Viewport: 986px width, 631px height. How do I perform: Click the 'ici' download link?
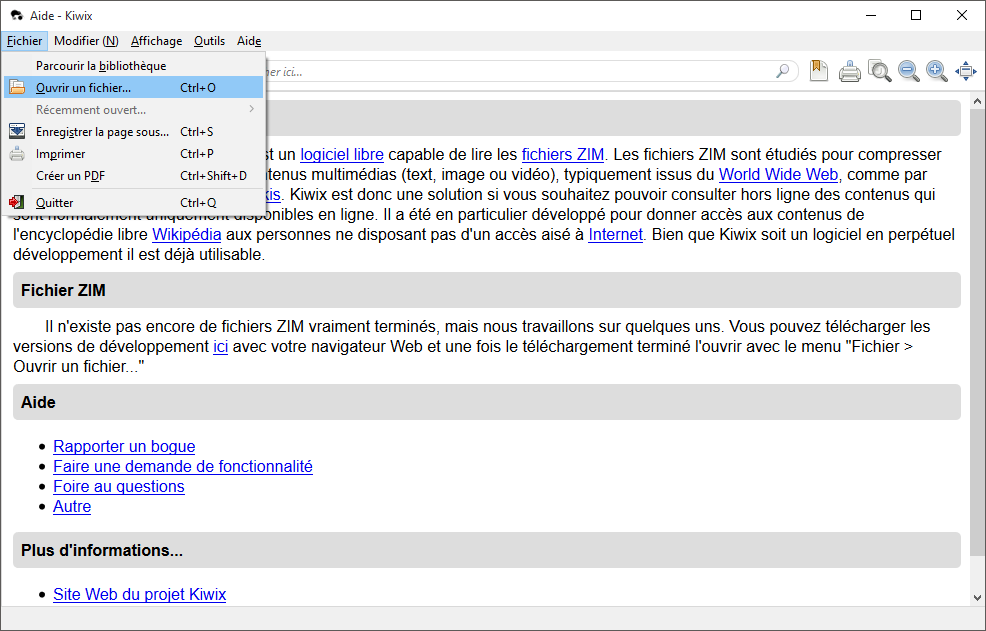pos(221,347)
